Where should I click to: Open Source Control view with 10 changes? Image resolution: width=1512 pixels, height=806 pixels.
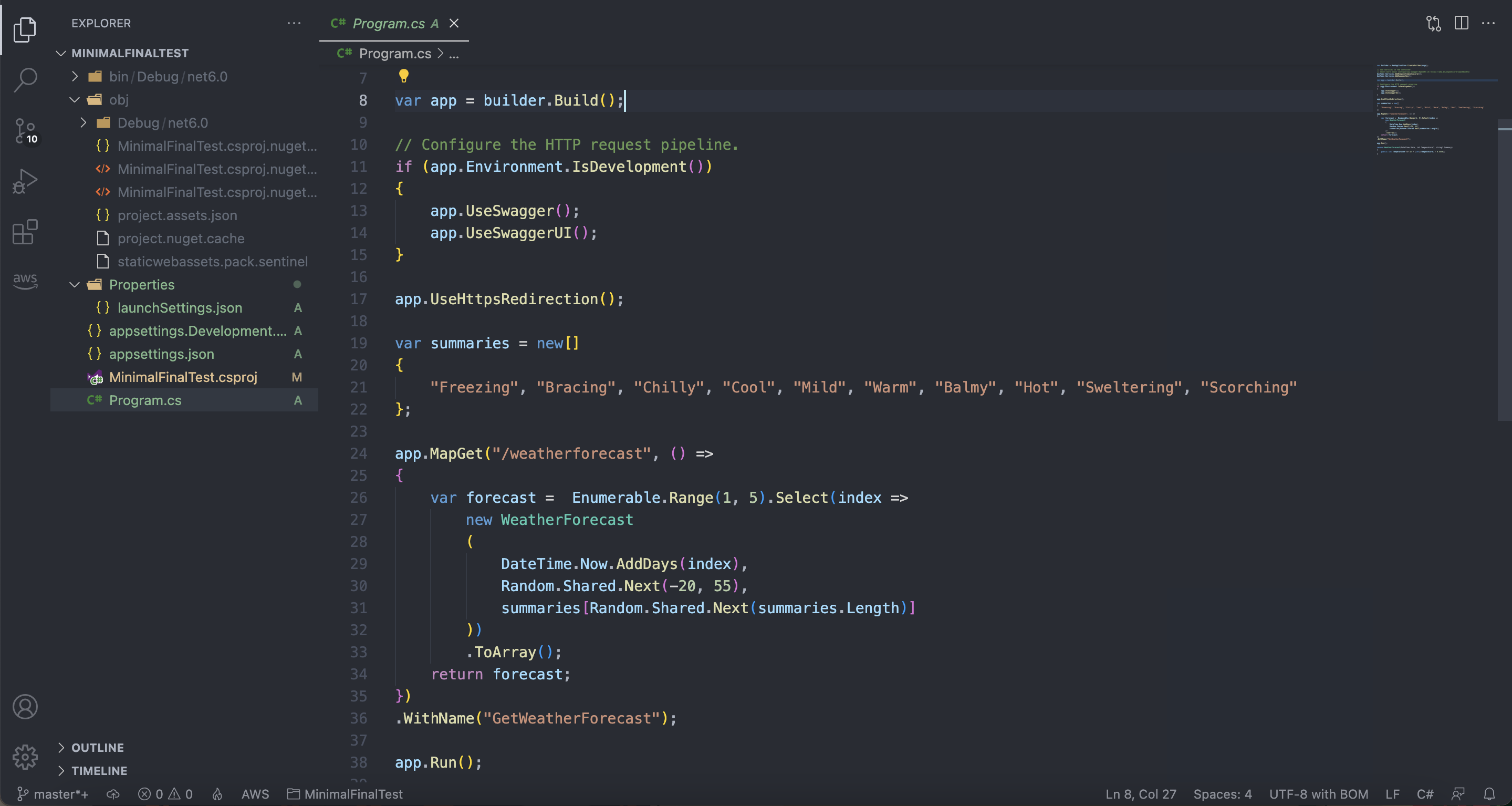pos(25,130)
